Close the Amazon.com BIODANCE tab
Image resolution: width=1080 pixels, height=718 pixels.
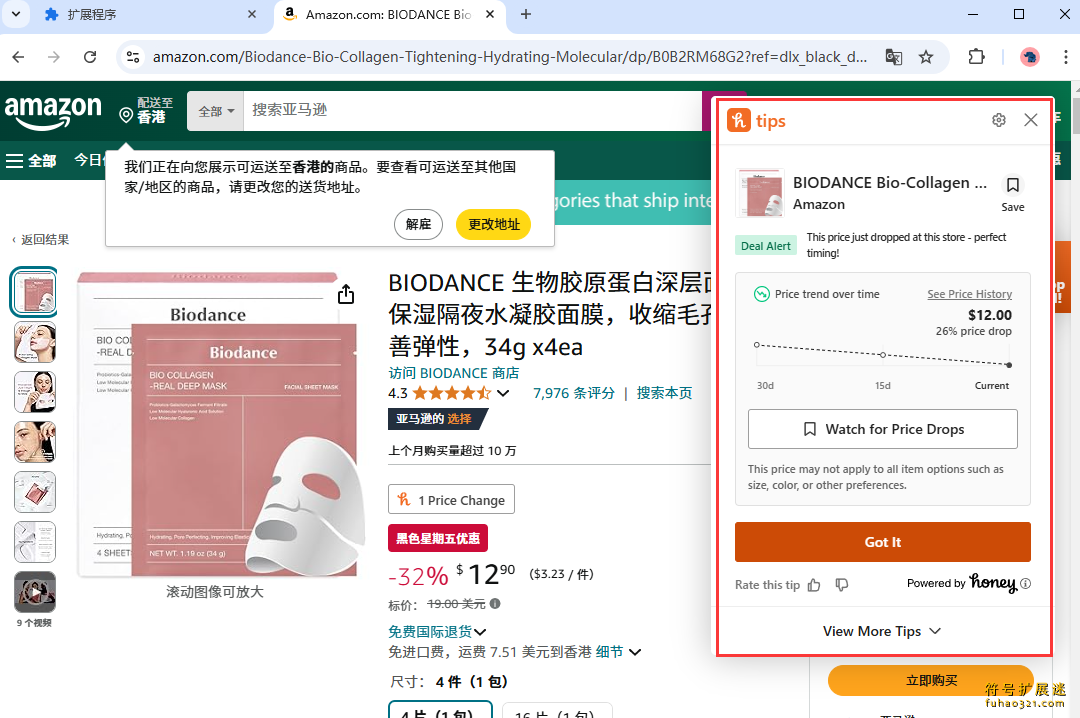(x=490, y=14)
